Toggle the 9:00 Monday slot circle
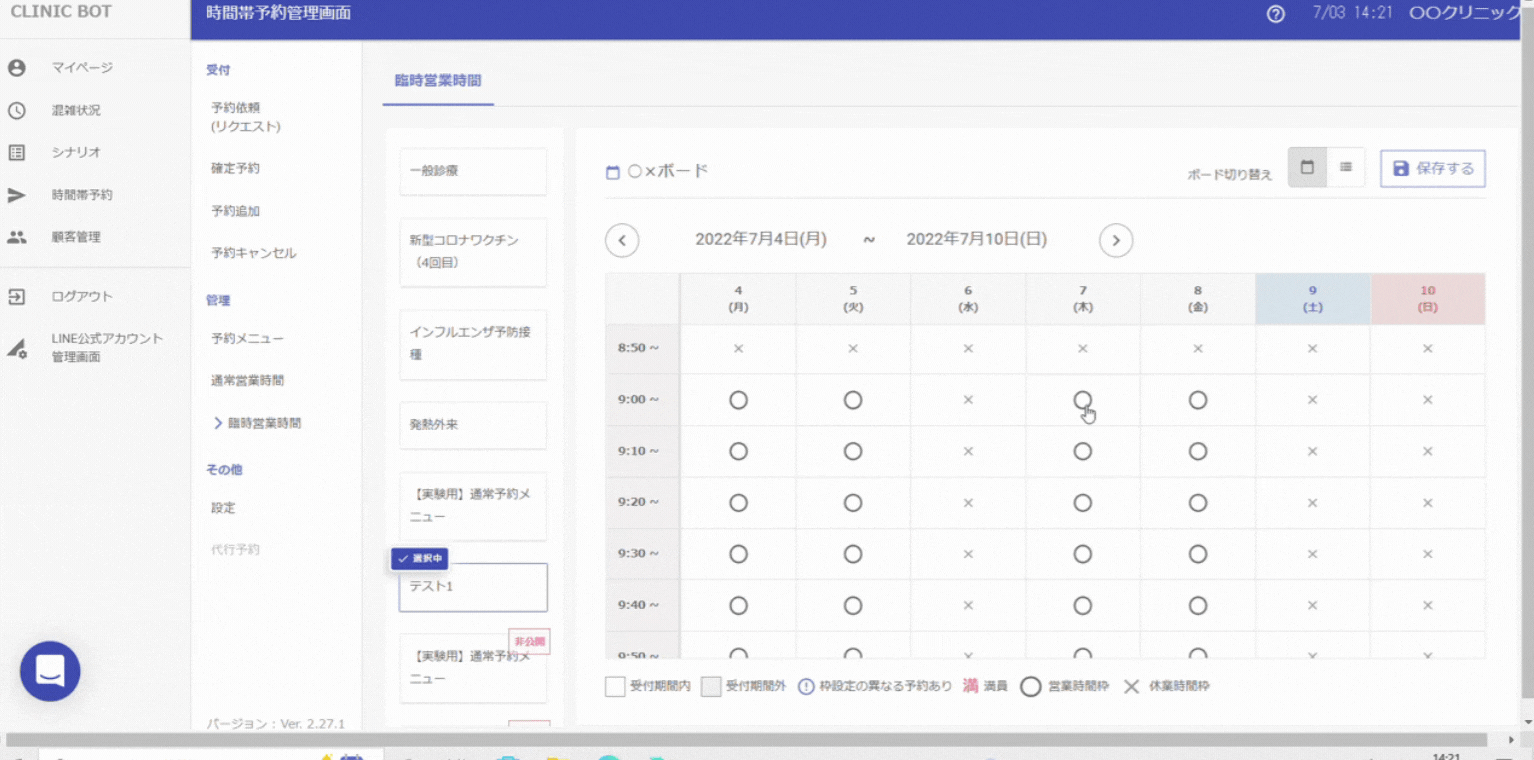The width and height of the screenshot is (1534, 760). click(x=738, y=400)
